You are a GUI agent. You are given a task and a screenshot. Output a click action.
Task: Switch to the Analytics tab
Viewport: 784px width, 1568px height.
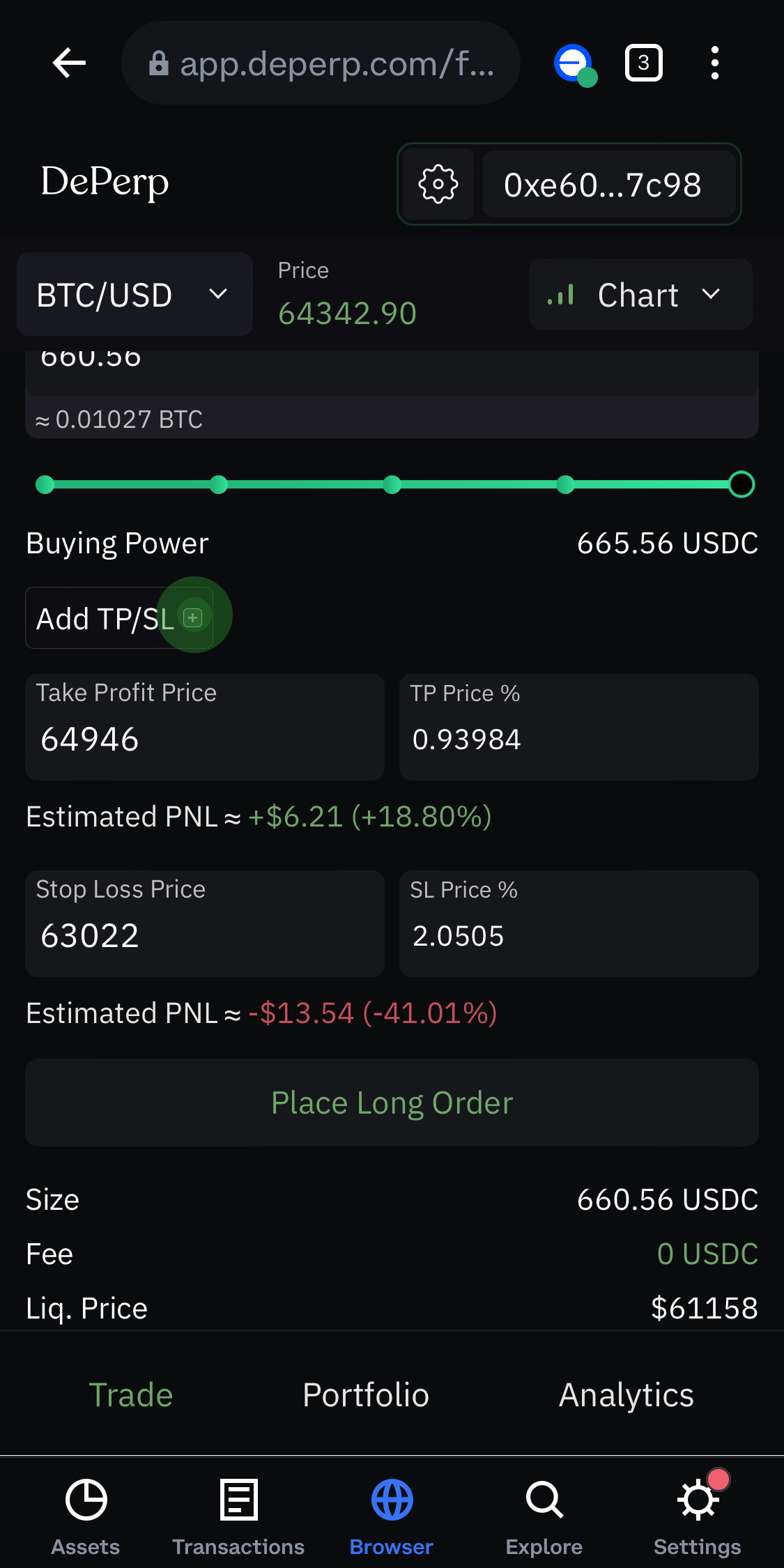627,1395
